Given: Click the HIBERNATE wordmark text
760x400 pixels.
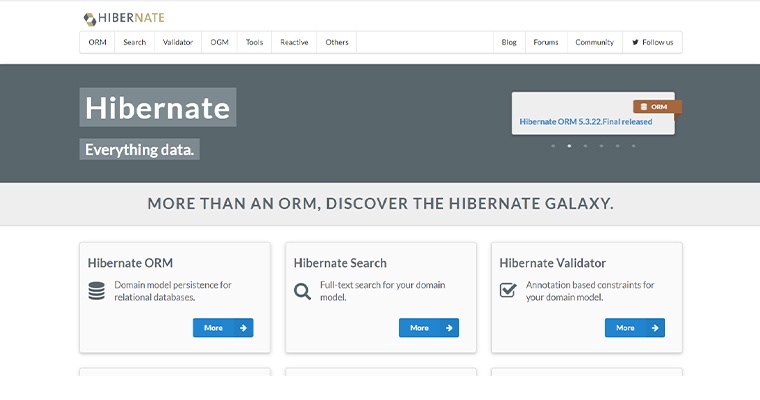Looking at the screenshot, I should click(x=131, y=18).
